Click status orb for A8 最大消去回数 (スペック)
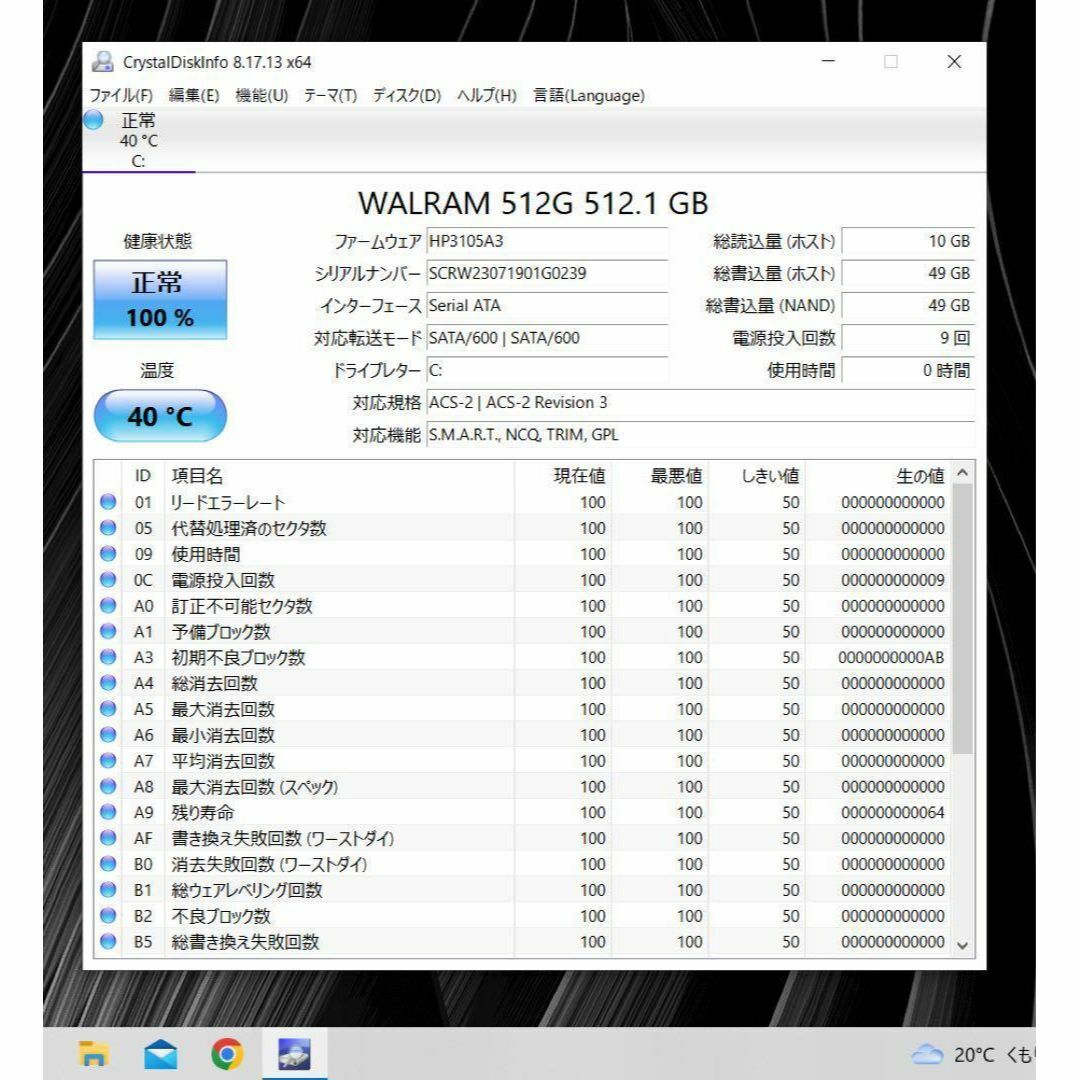The image size is (1080, 1080). point(108,786)
